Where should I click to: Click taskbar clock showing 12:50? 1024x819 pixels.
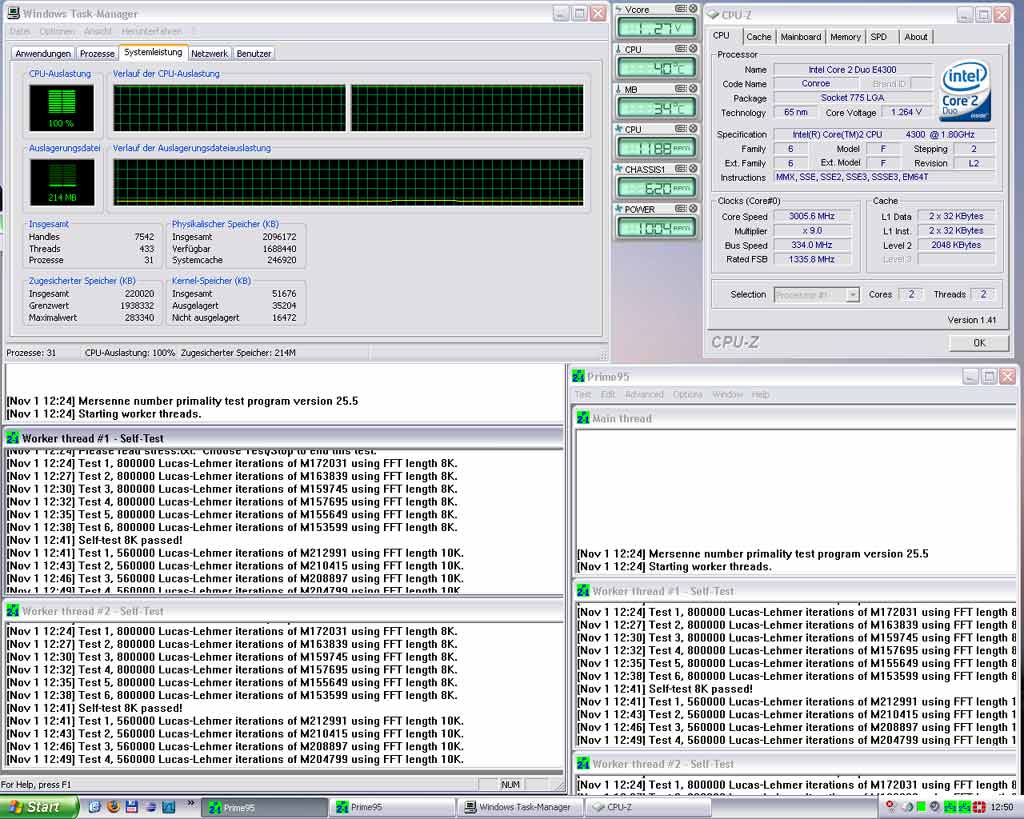[x=1002, y=807]
